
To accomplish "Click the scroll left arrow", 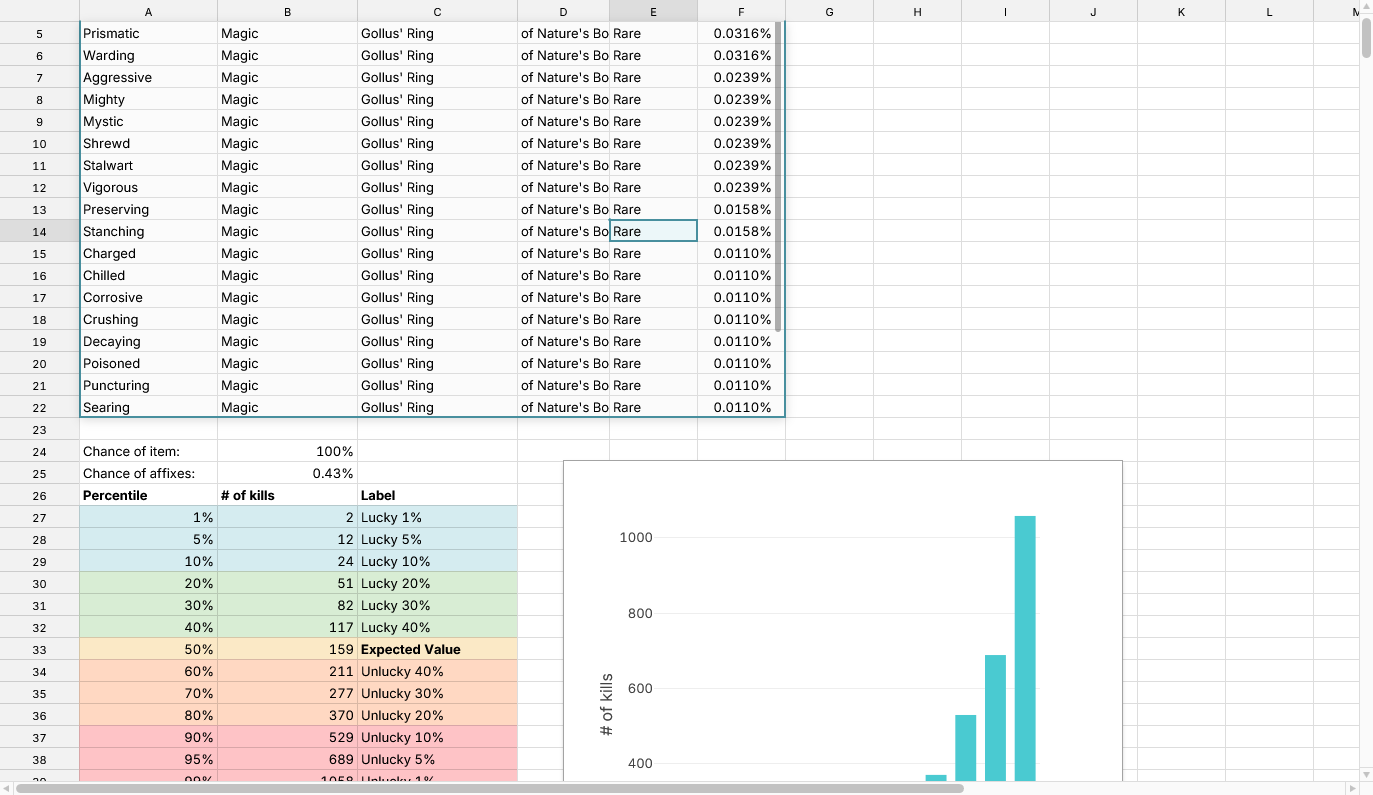I will (8, 788).
